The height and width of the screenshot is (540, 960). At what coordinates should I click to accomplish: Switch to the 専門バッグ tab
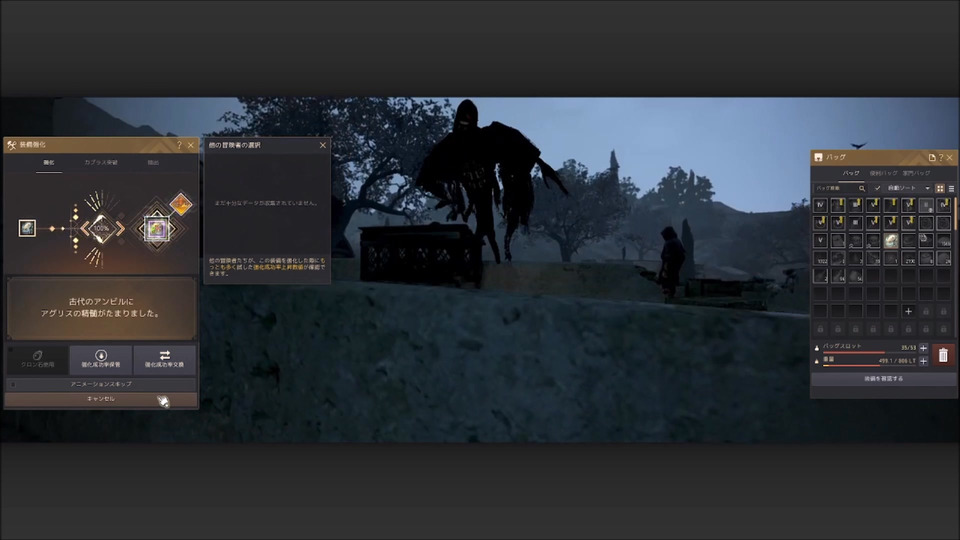click(x=916, y=173)
